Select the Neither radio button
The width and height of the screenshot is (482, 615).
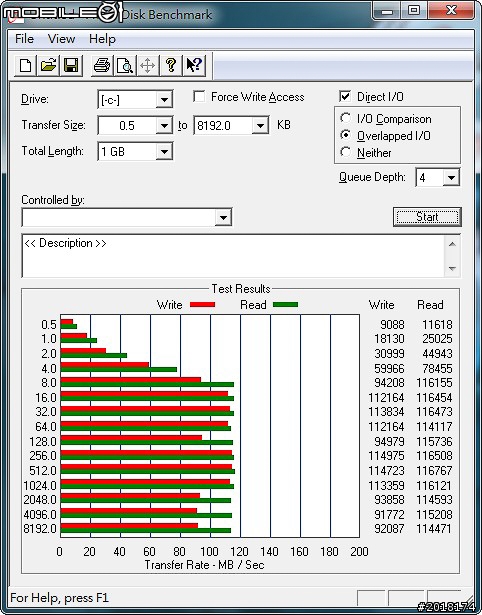(x=346, y=152)
